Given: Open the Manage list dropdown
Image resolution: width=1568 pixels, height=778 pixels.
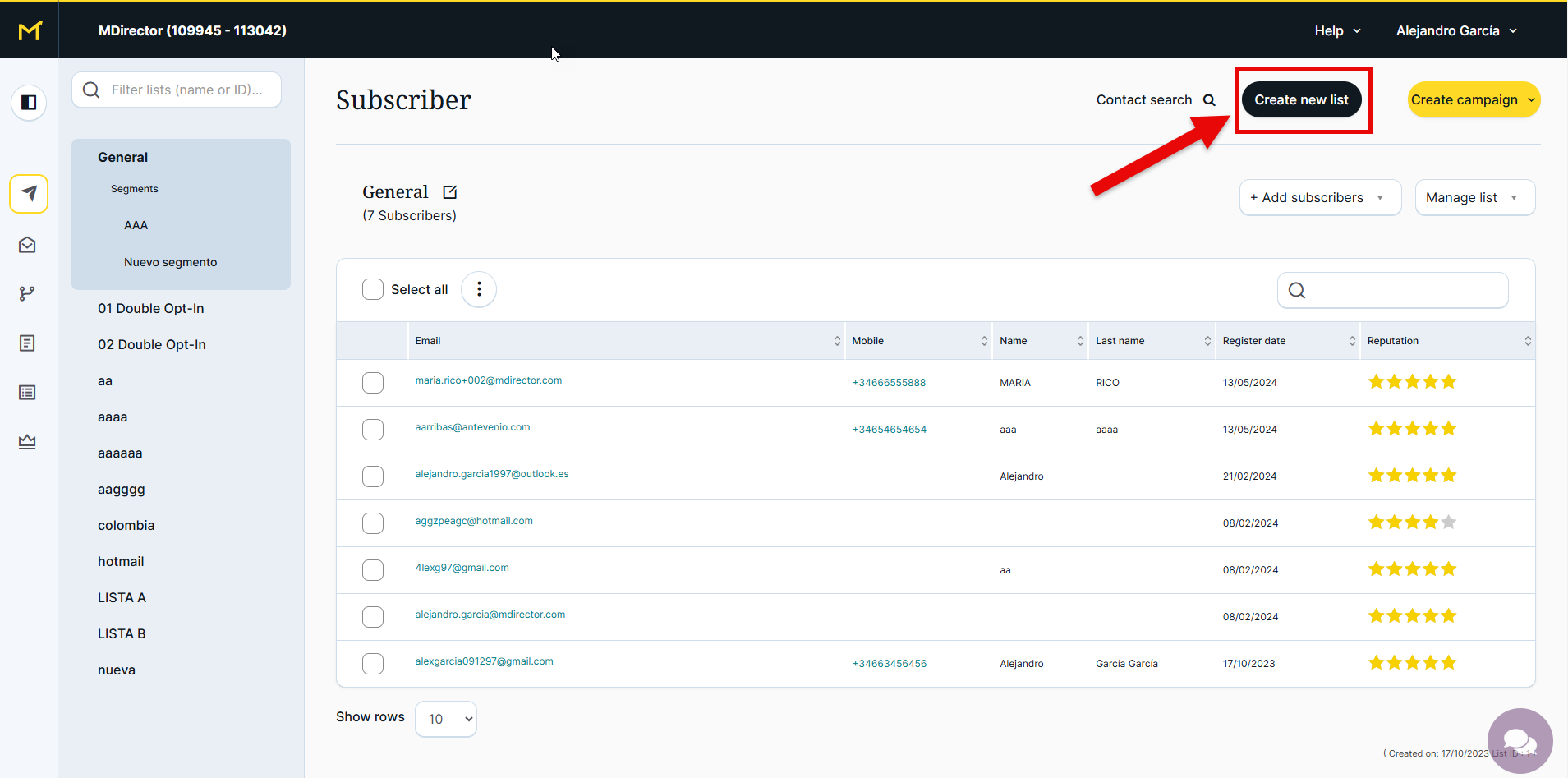Looking at the screenshot, I should click(x=1474, y=198).
